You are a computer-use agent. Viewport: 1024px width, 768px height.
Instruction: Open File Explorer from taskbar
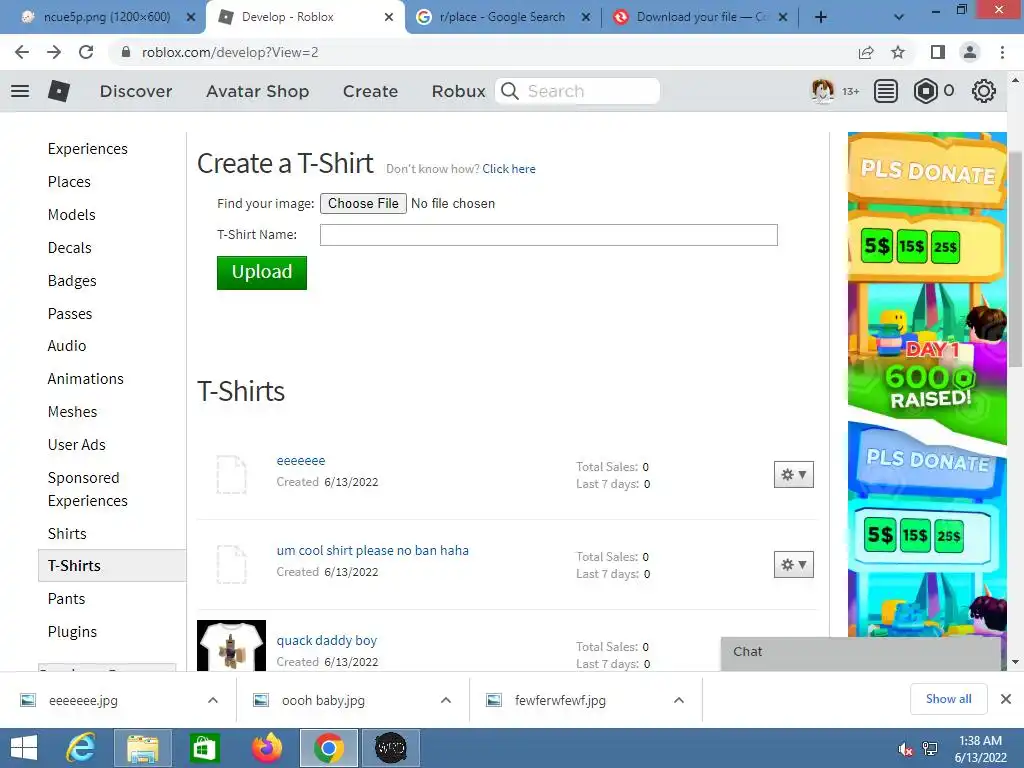[x=142, y=748]
